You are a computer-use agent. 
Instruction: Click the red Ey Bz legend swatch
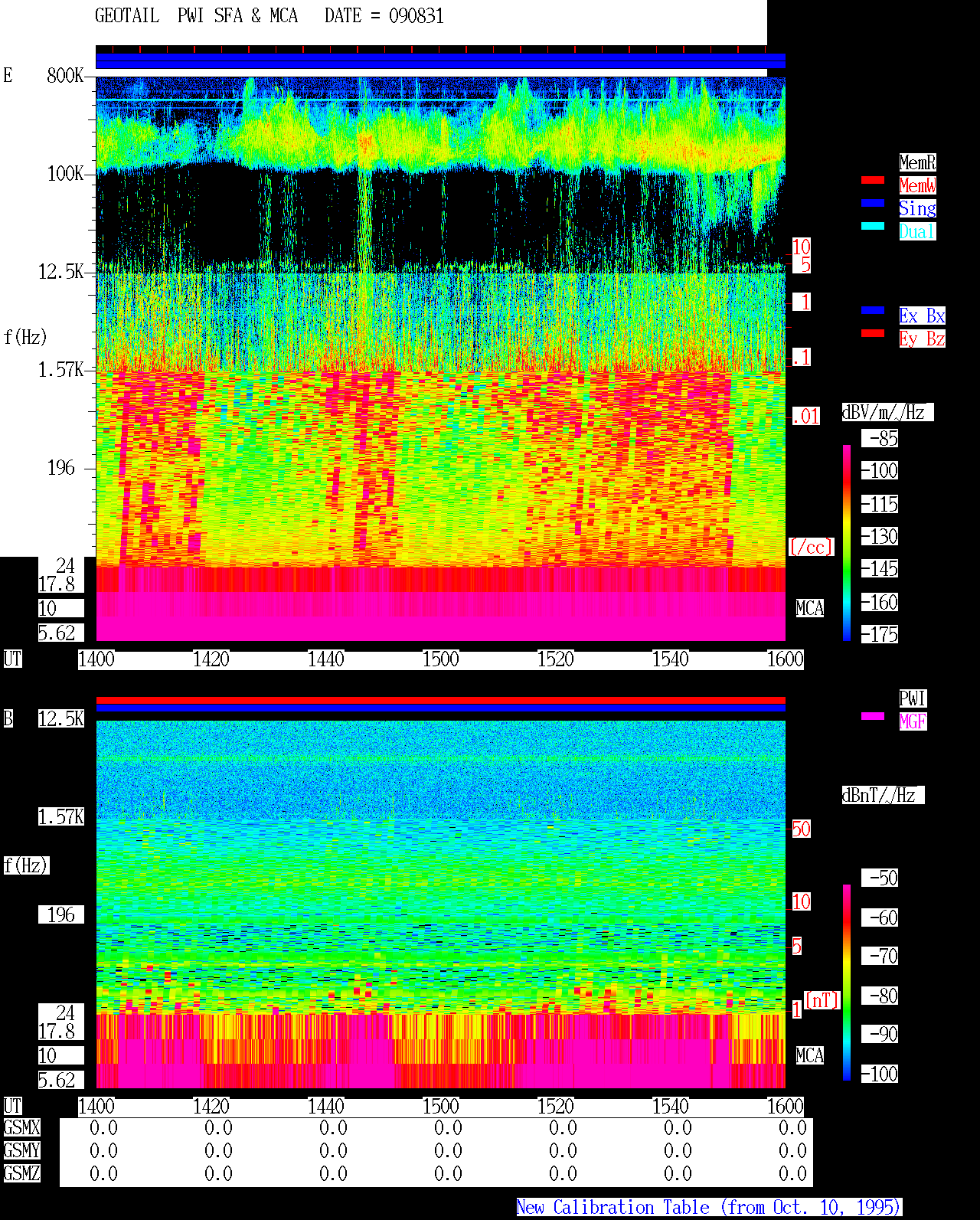point(873,333)
